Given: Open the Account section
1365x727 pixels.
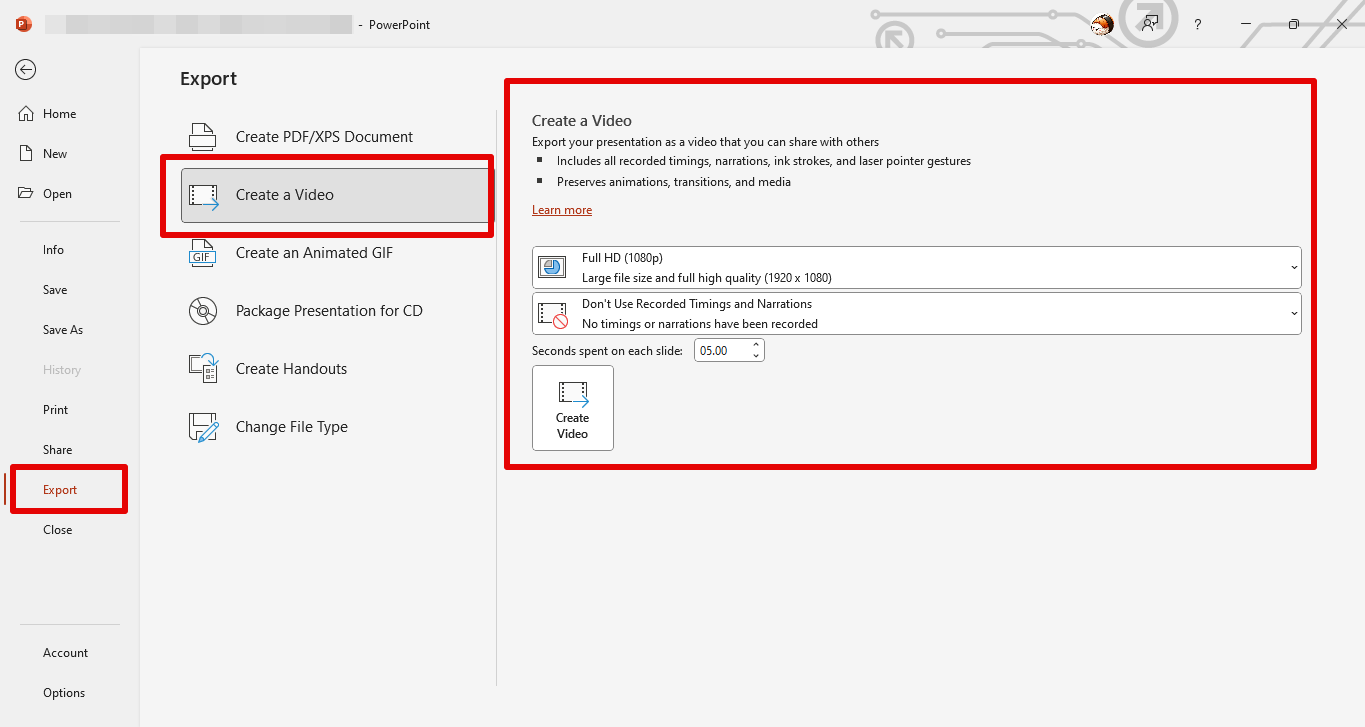Looking at the screenshot, I should (x=65, y=652).
